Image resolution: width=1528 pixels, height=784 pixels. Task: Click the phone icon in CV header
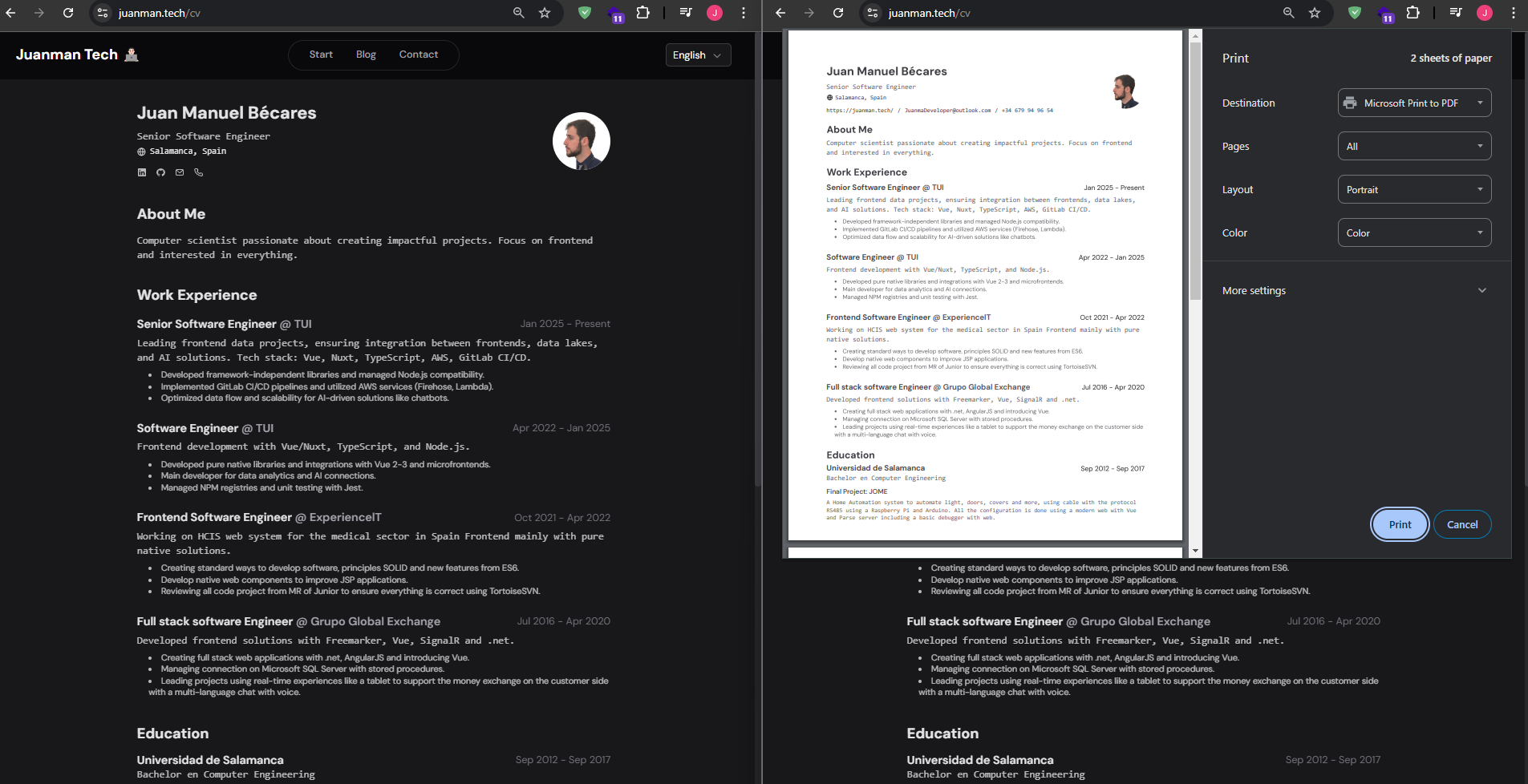pos(199,172)
